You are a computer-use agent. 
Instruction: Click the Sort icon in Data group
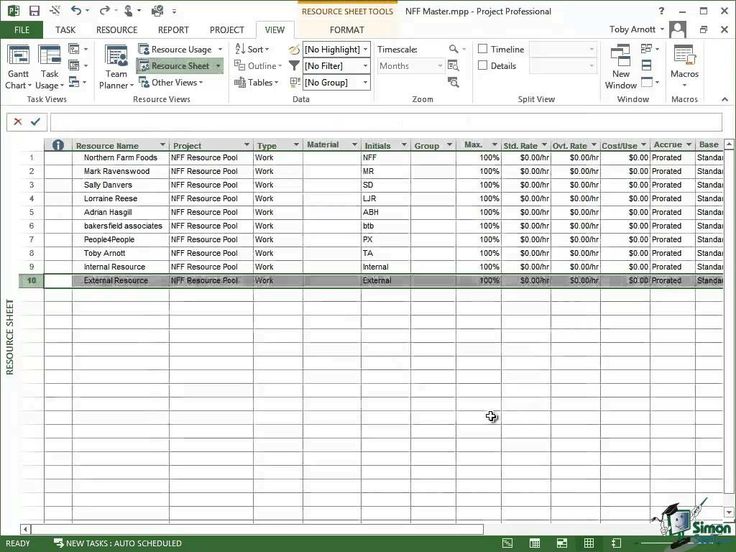pyautogui.click(x=240, y=49)
